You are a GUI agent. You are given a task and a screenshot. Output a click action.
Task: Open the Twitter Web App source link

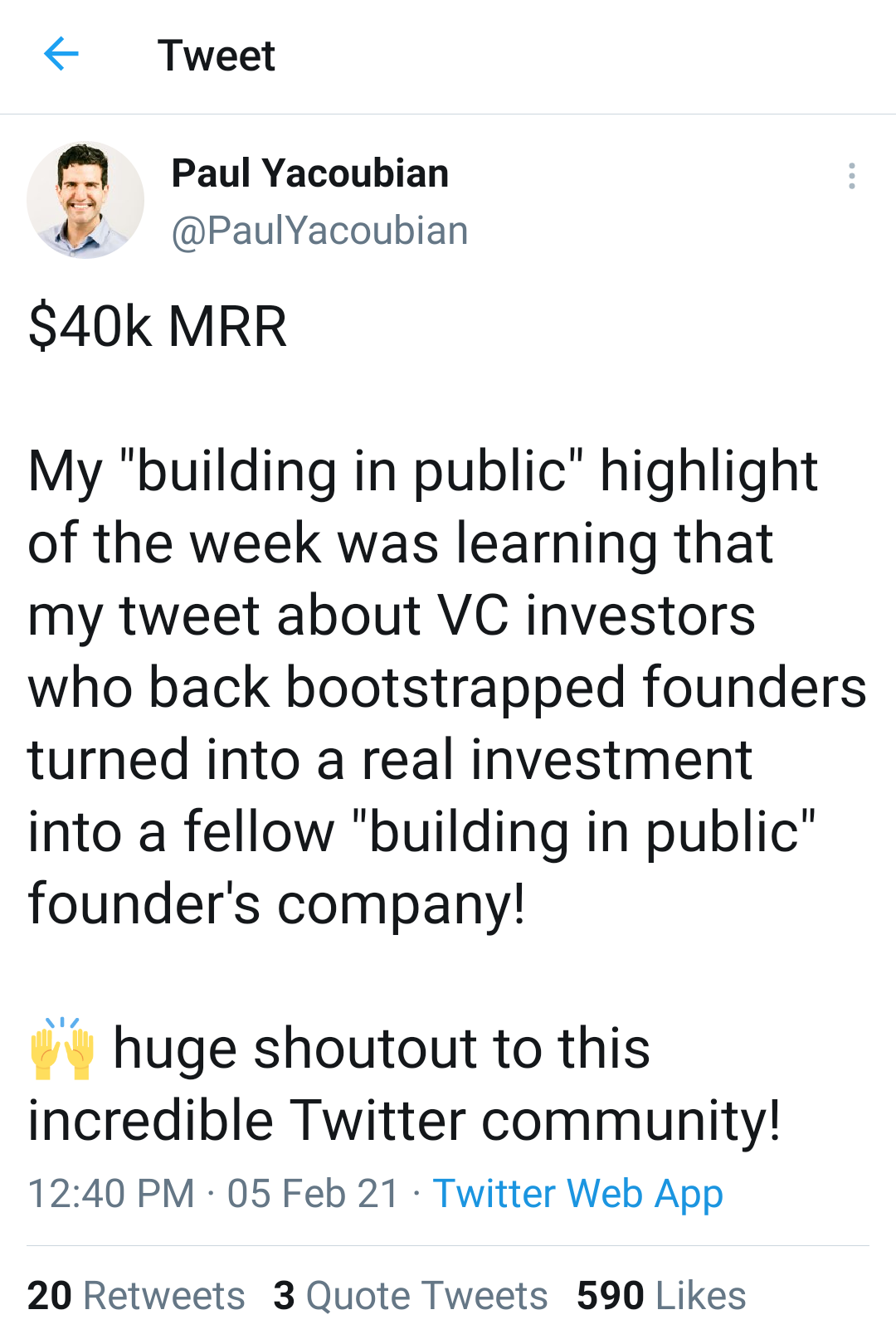[578, 1194]
